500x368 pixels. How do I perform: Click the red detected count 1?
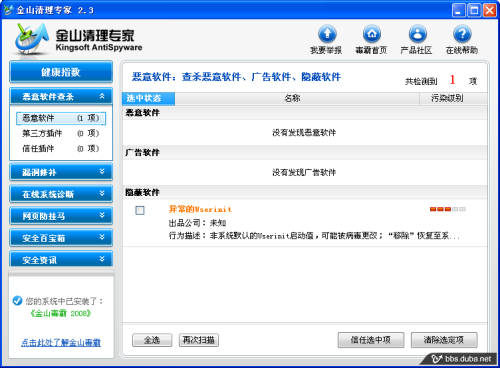452,80
